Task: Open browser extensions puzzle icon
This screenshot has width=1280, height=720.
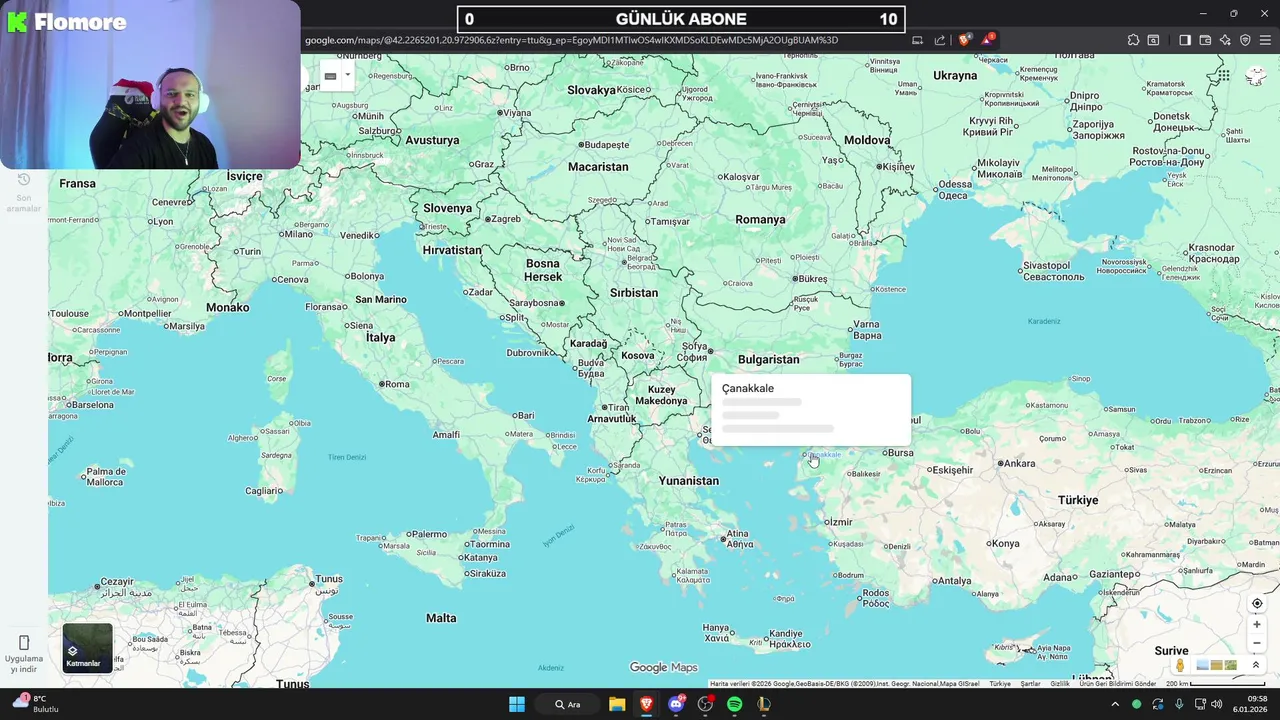Action: (1133, 40)
